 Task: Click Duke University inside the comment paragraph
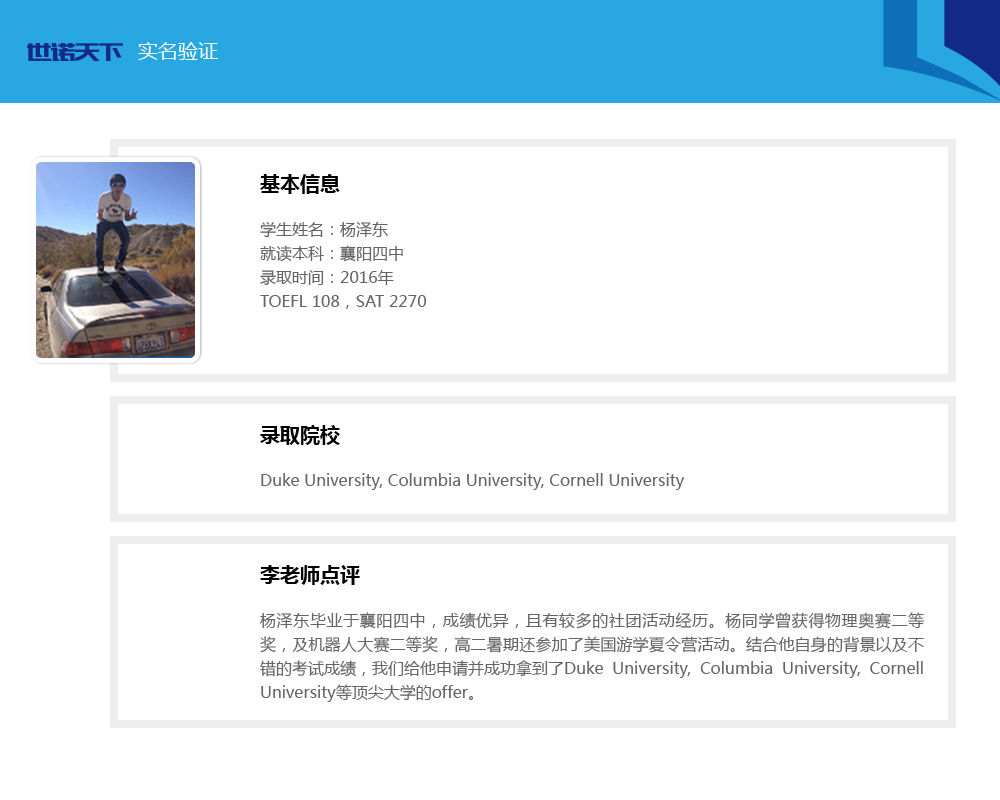click(625, 668)
